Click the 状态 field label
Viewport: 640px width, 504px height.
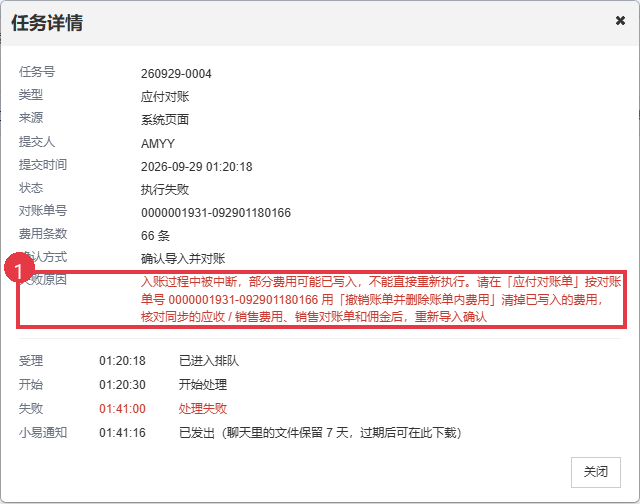point(31,187)
